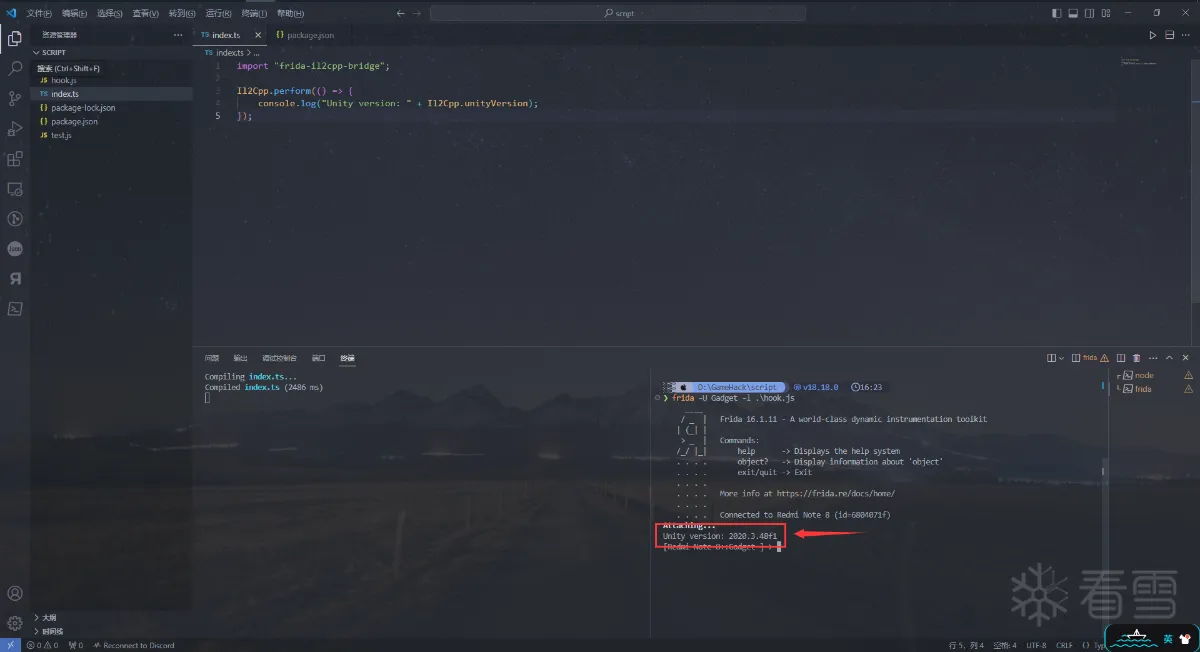Image resolution: width=1200 pixels, height=652 pixels.
Task: Split the editor using the layout icon
Action: [1169, 35]
